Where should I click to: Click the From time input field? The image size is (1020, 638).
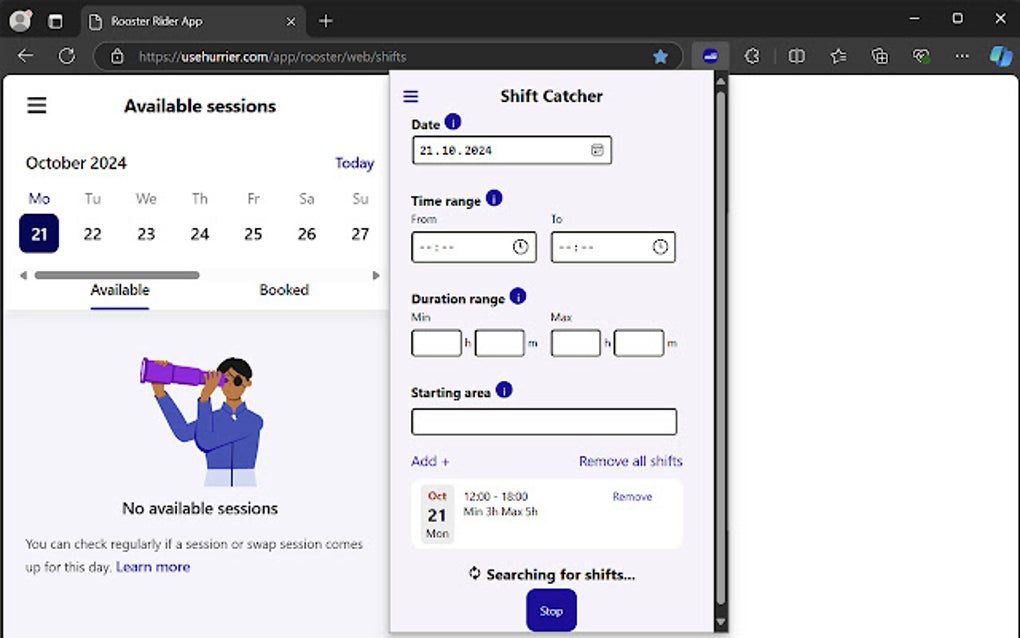(x=474, y=247)
